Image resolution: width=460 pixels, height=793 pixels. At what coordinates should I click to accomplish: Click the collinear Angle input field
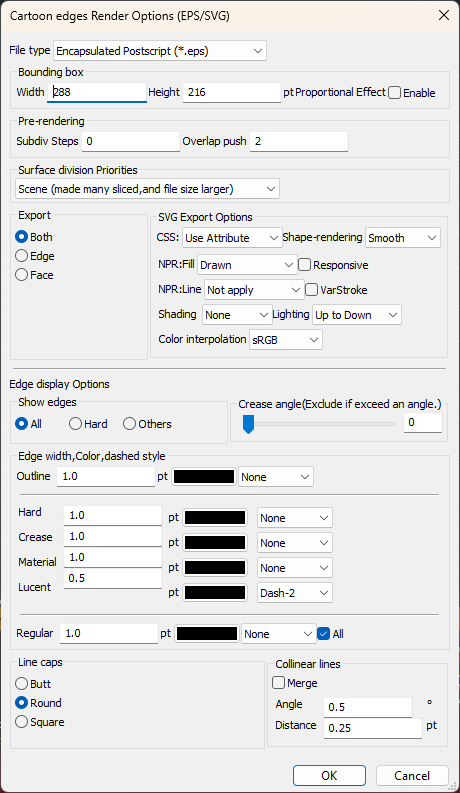pos(368,707)
